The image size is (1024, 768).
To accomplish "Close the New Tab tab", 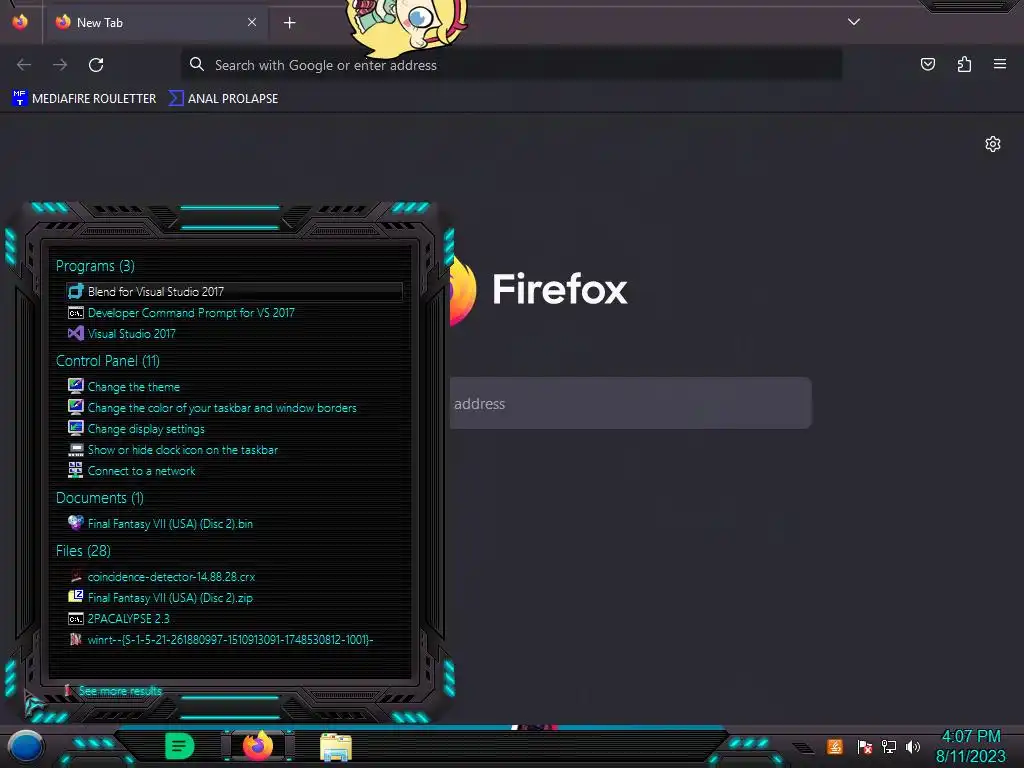I will pos(252,22).
